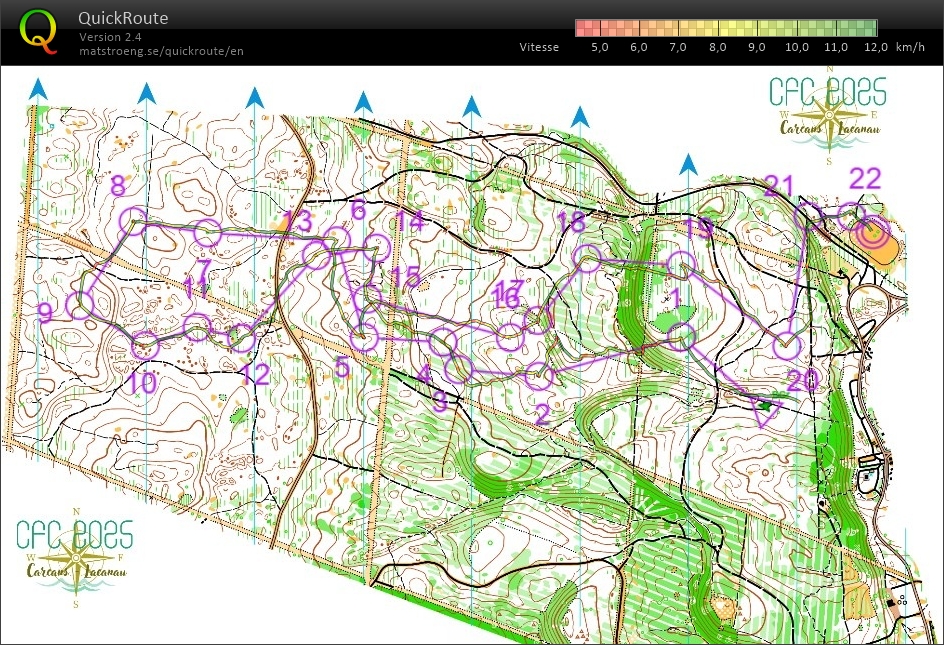Click the finish double circle near 22
This screenshot has height=645, width=944.
pos(872,232)
